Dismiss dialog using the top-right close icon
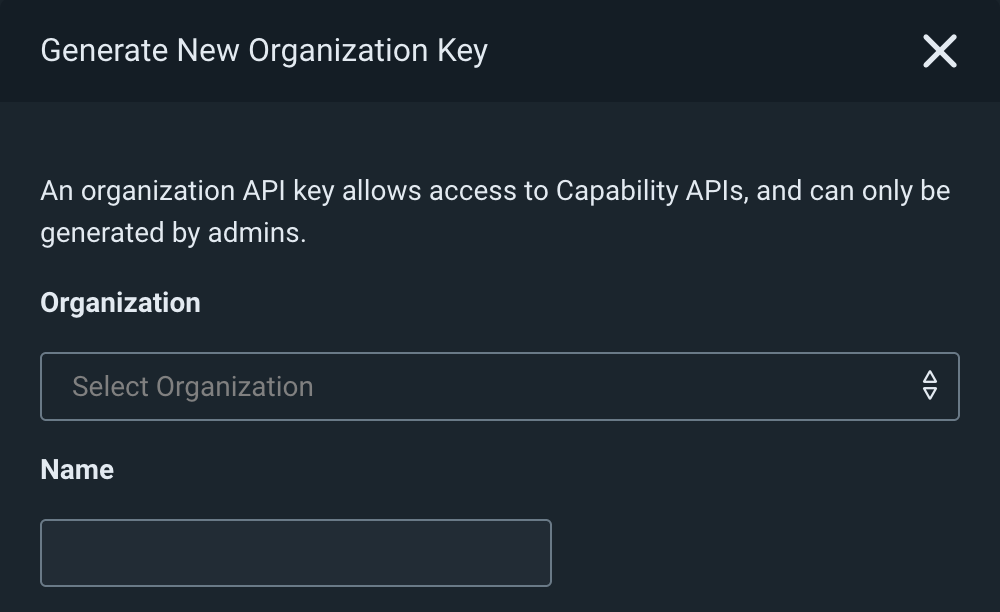This screenshot has width=1000, height=612. (939, 51)
